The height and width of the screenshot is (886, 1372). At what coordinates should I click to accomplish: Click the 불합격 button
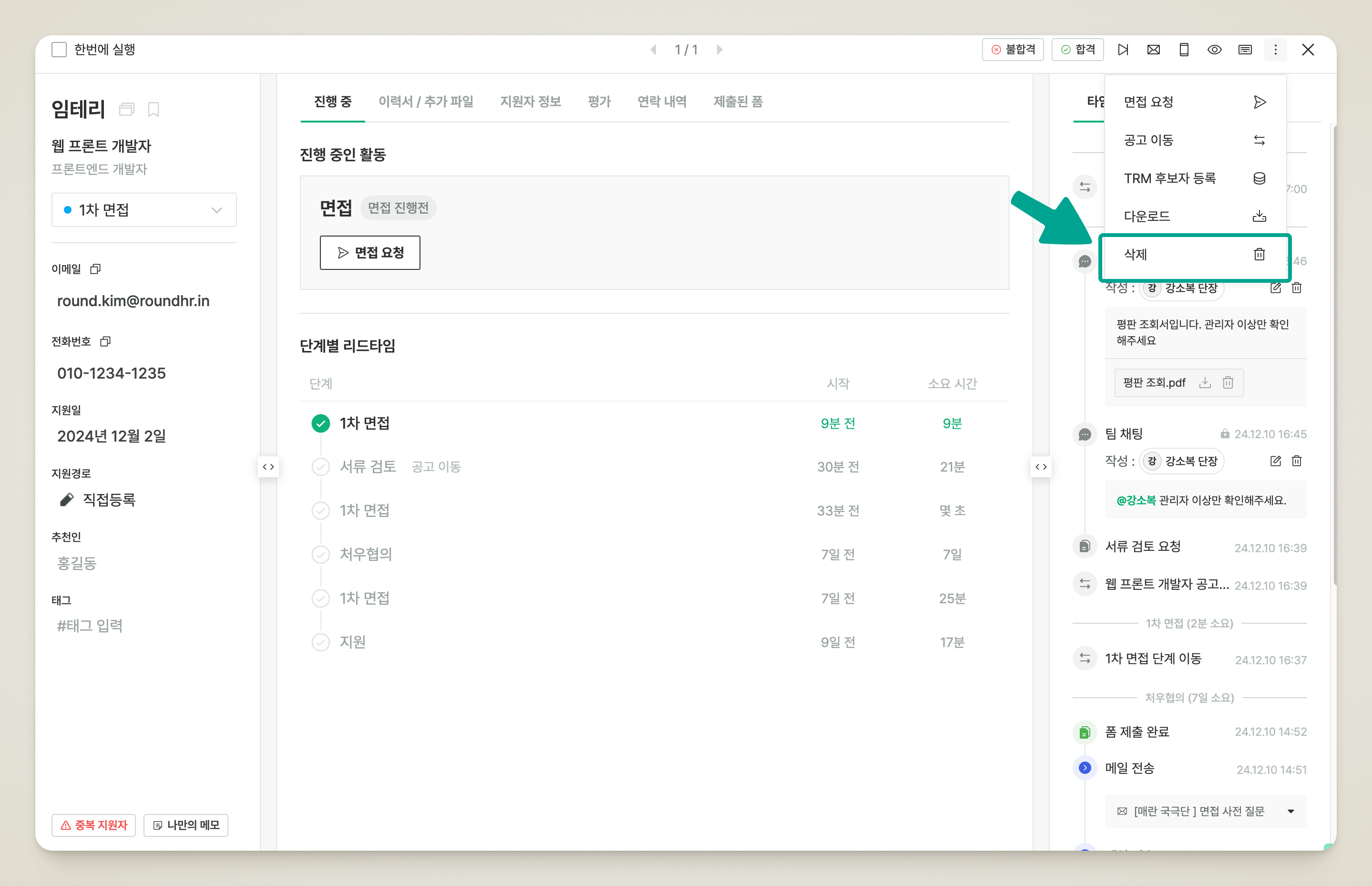pyautogui.click(x=1012, y=50)
